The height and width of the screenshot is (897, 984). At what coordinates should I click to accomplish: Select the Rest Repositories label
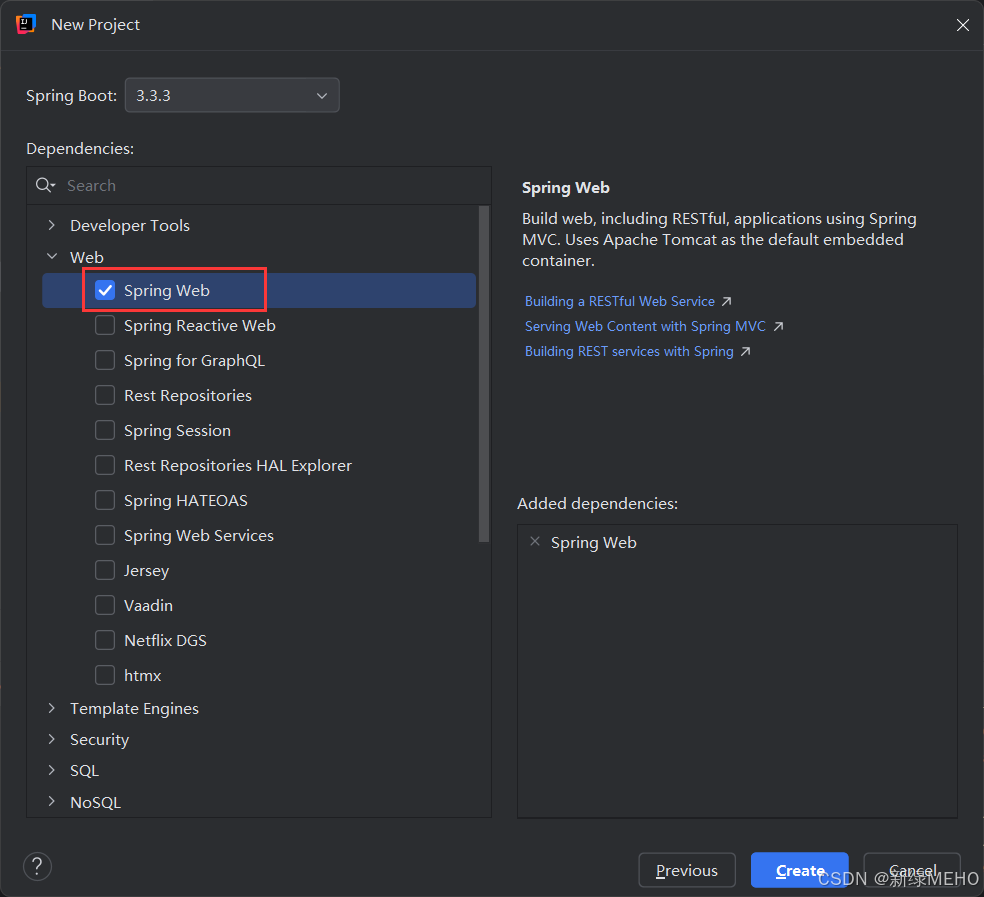188,395
